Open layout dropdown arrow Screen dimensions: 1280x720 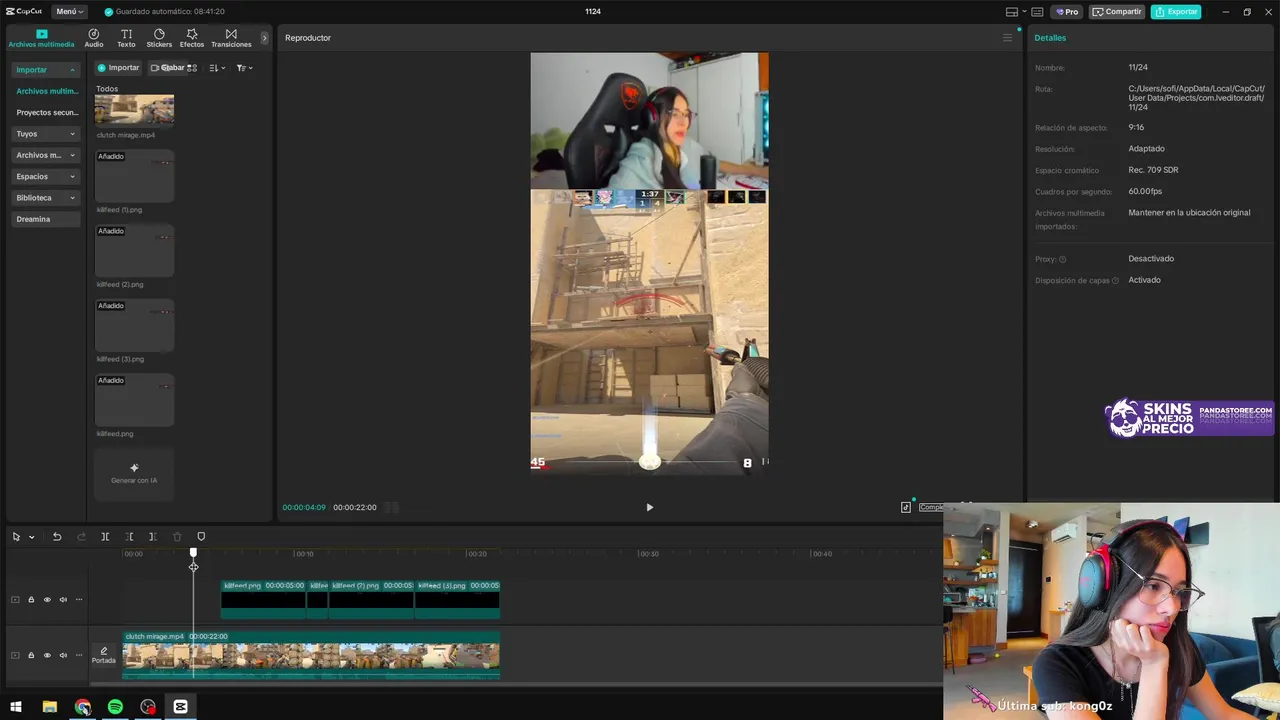click(x=1024, y=12)
